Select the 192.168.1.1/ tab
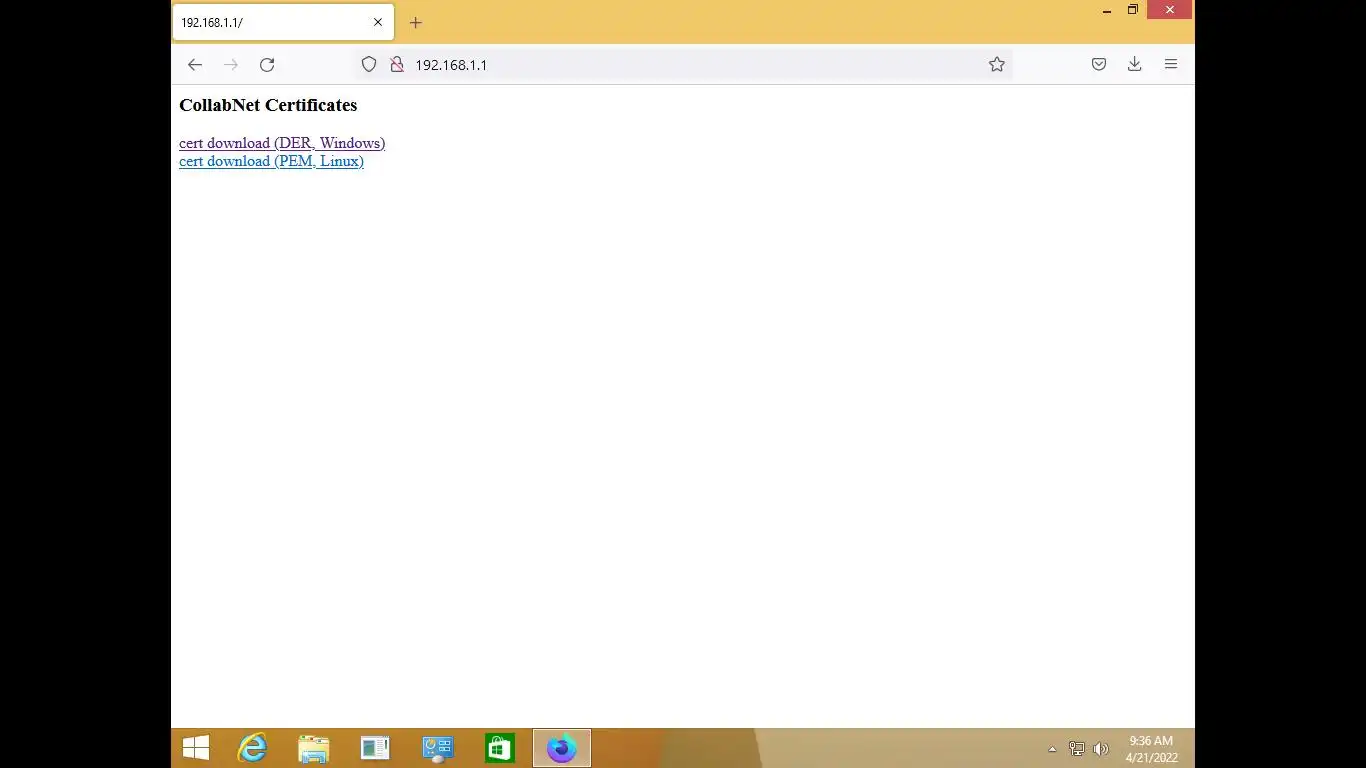Viewport: 1366px width, 768px height. click(284, 22)
